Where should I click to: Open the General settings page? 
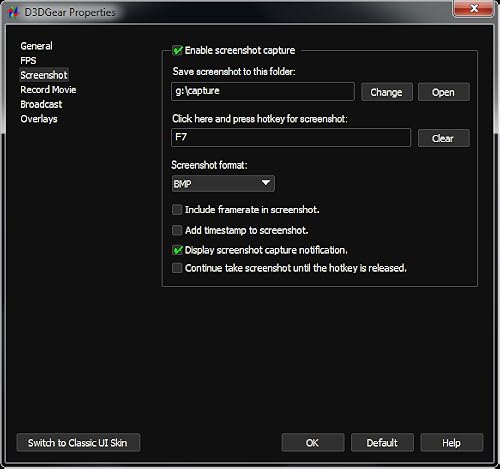[36, 46]
